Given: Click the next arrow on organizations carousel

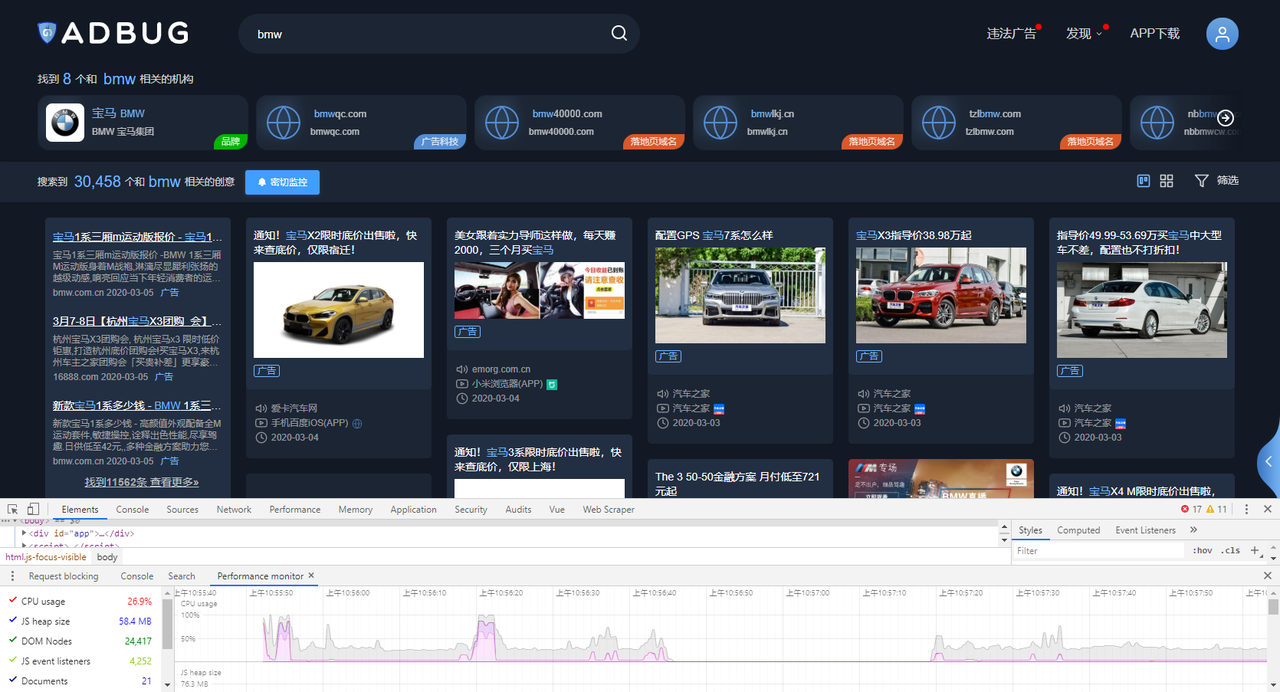Looking at the screenshot, I should coord(1226,118).
